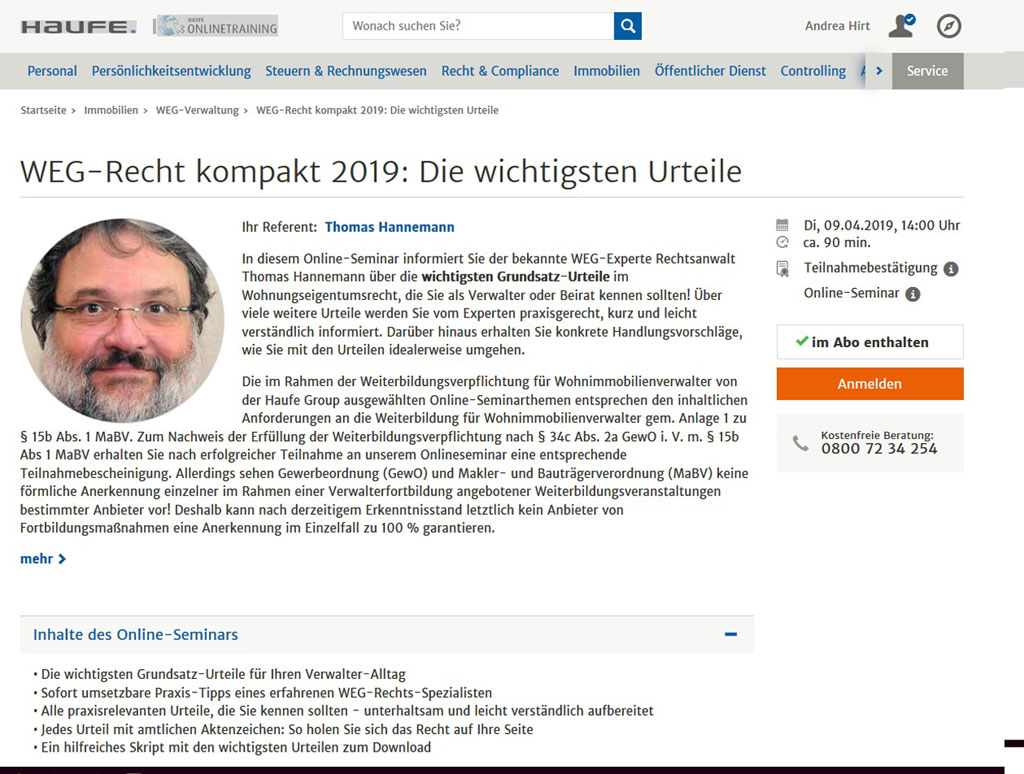Viewport: 1024px width, 774px height.
Task: Click the certificate icon beside Teilnahmebestätigung
Action: click(x=782, y=268)
